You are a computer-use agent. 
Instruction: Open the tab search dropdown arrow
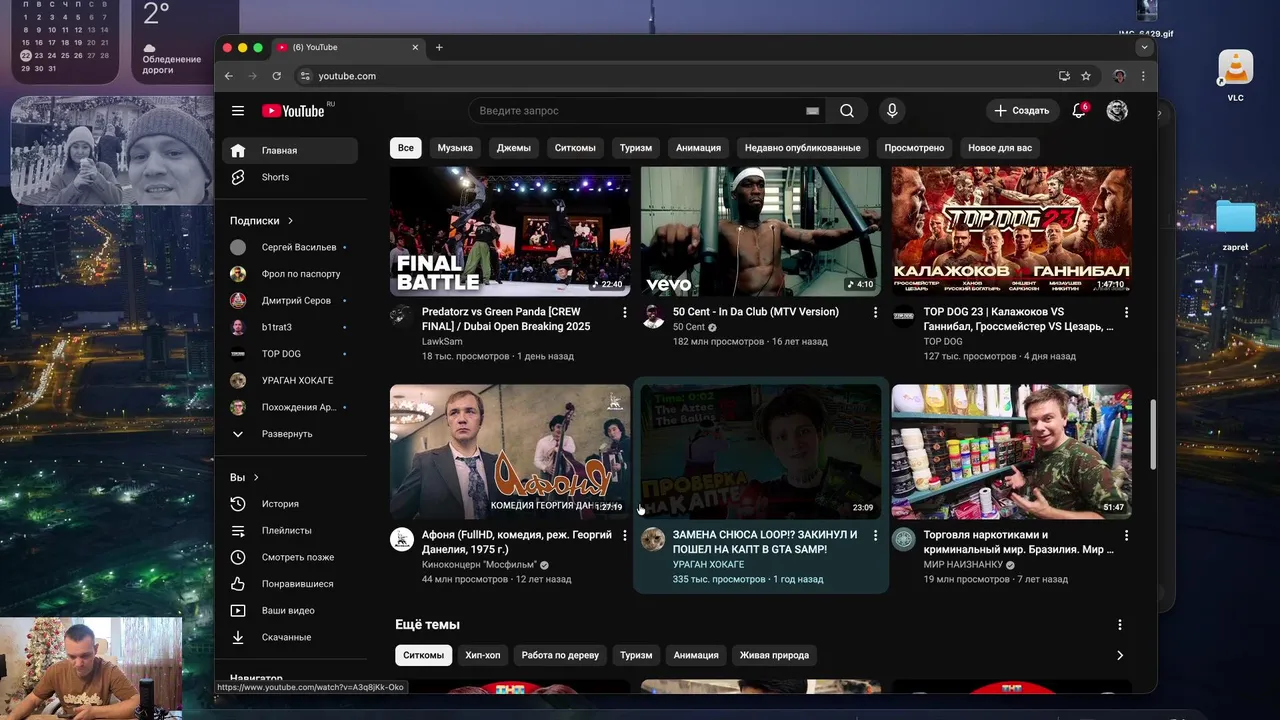tap(1144, 47)
